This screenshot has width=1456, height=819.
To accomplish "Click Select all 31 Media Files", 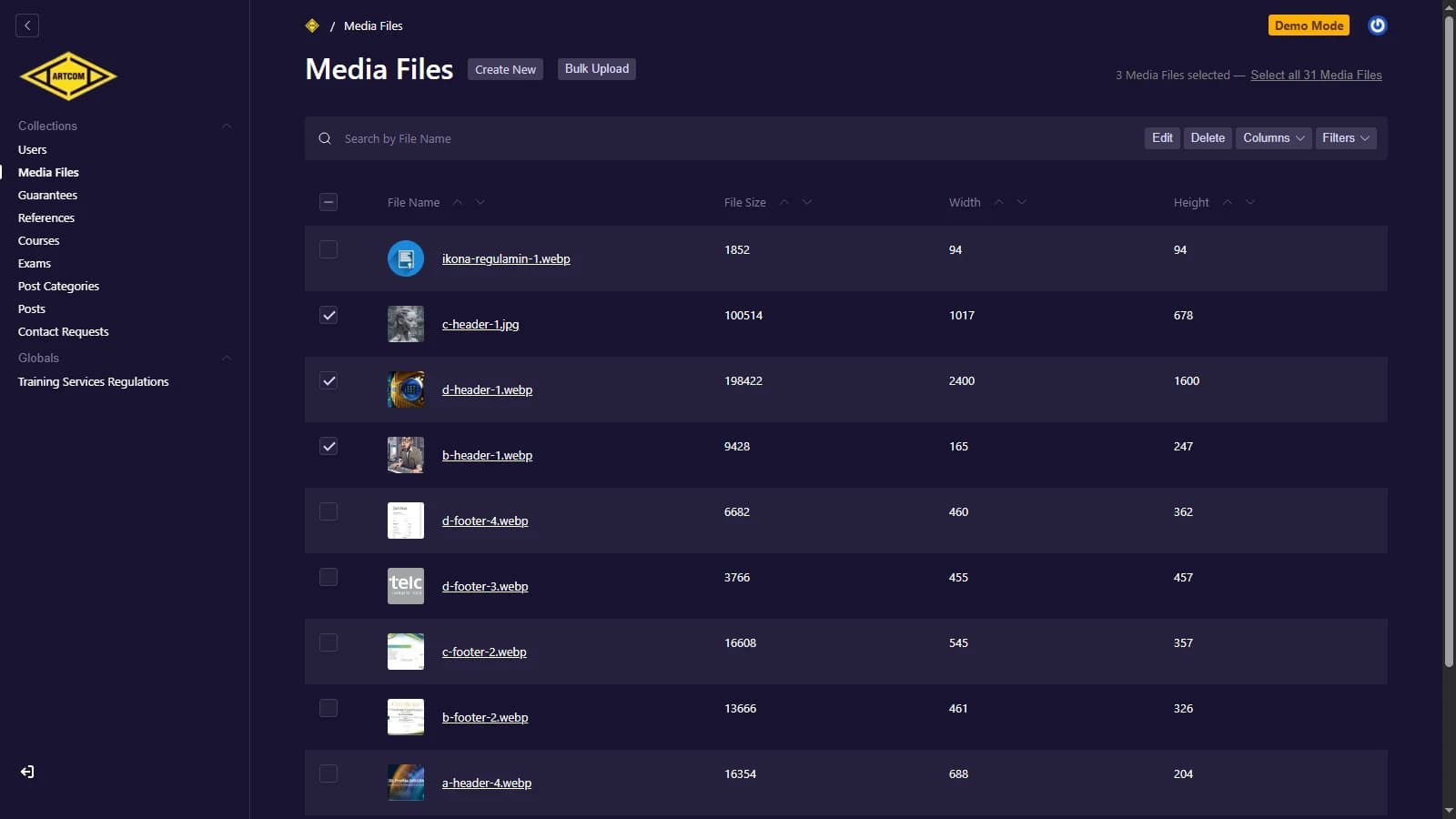I will tap(1315, 76).
